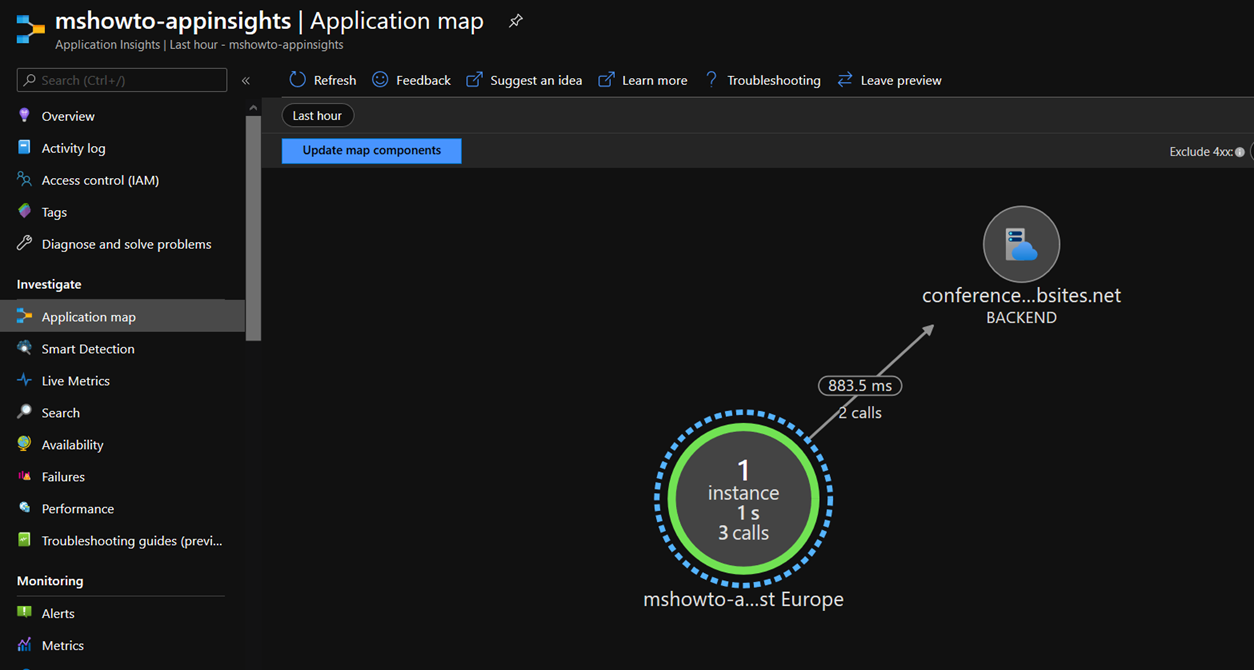Click the mshowto-a...st Europe node label
Image resolution: width=1254 pixels, height=670 pixels.
743,600
